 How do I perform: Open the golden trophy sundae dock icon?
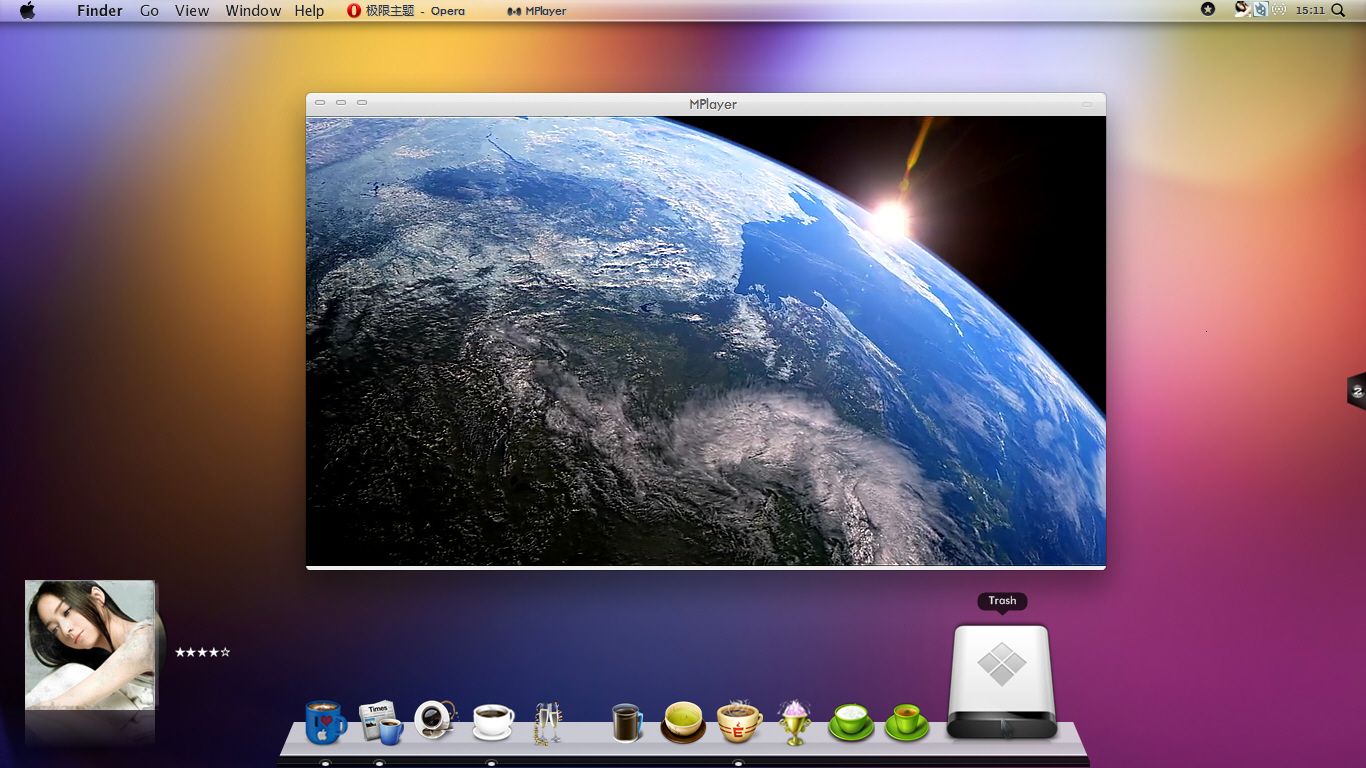(794, 722)
